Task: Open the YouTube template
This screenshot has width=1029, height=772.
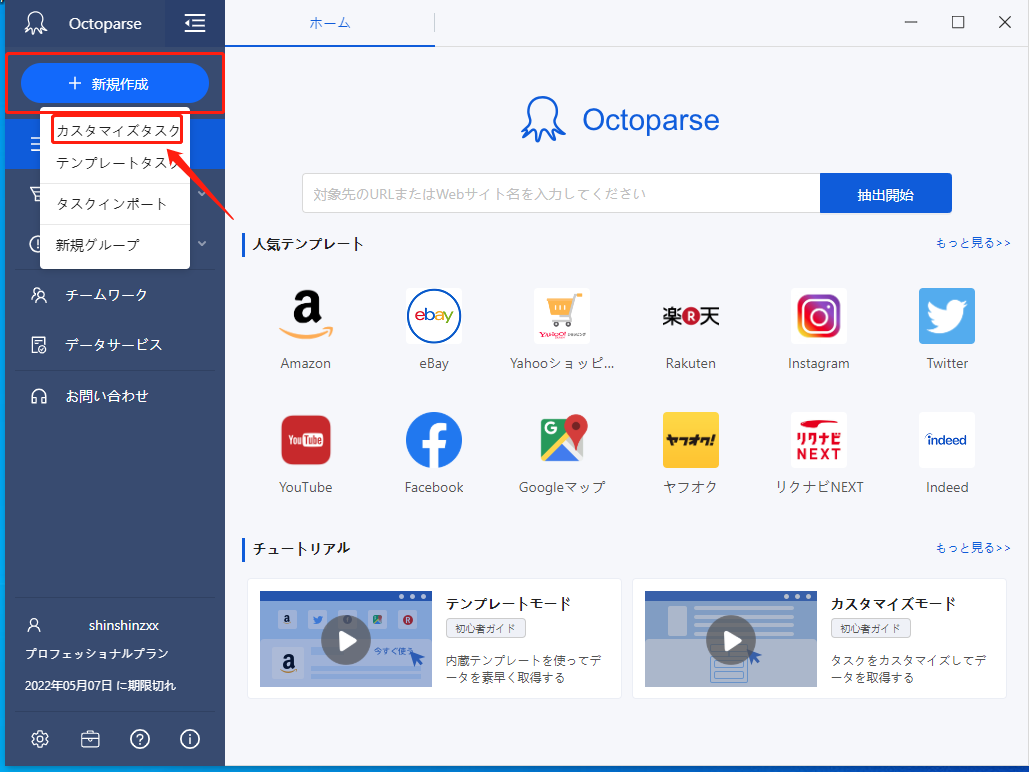Action: tap(305, 440)
